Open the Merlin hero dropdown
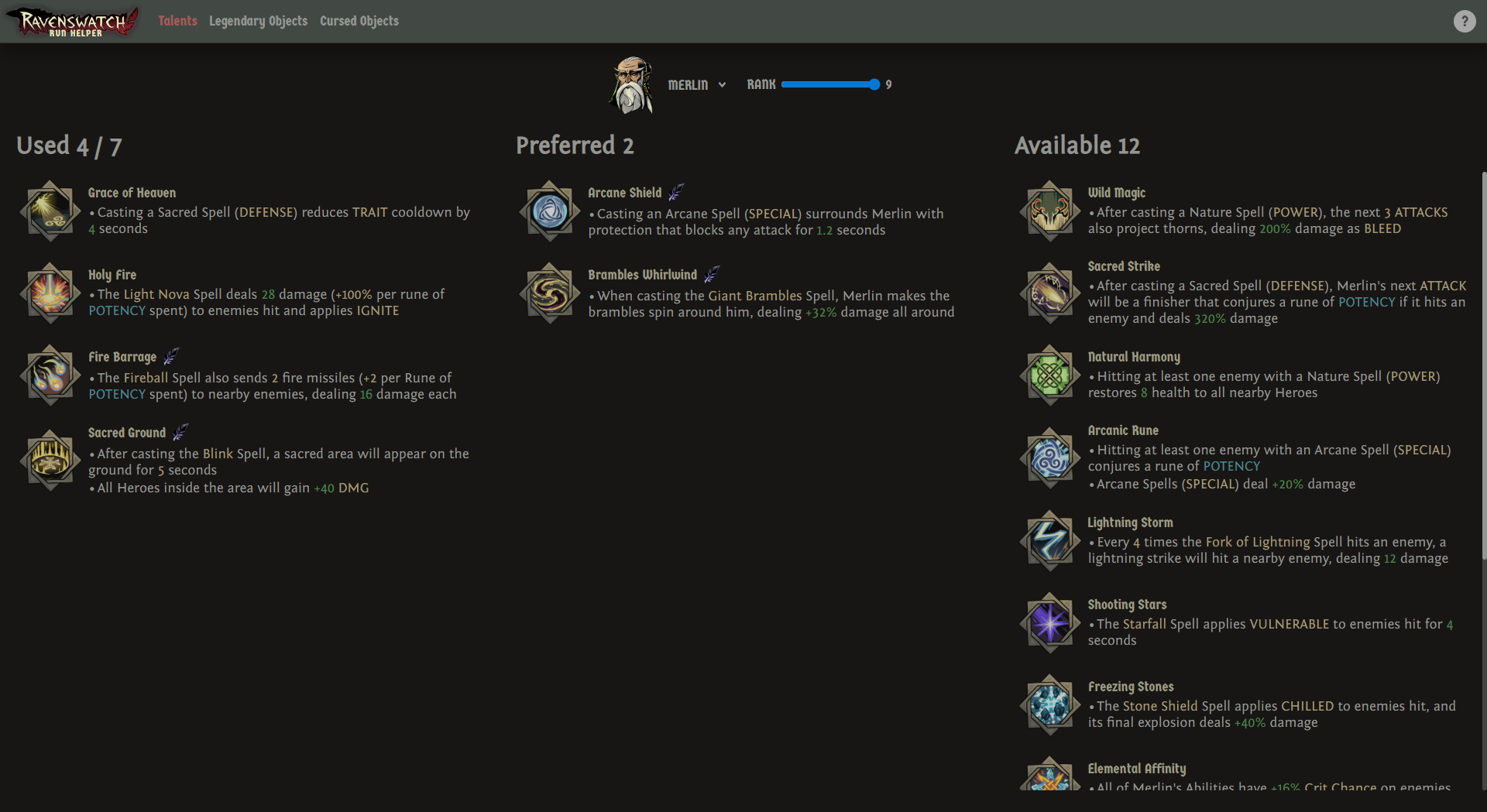This screenshot has width=1487, height=812. tap(697, 84)
